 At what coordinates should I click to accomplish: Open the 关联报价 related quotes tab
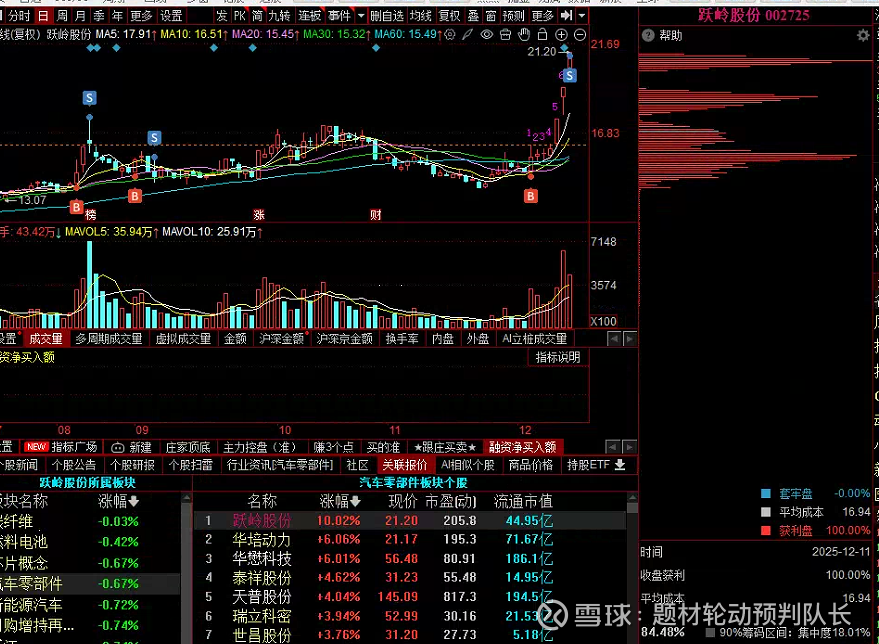point(405,465)
